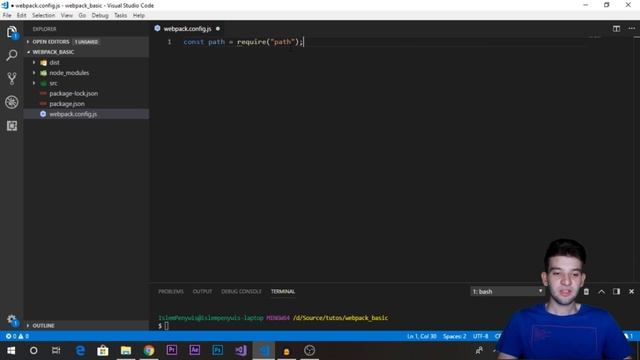This screenshot has width=640, height=360.
Task: Open File Explorer from taskbar
Action: (126, 351)
